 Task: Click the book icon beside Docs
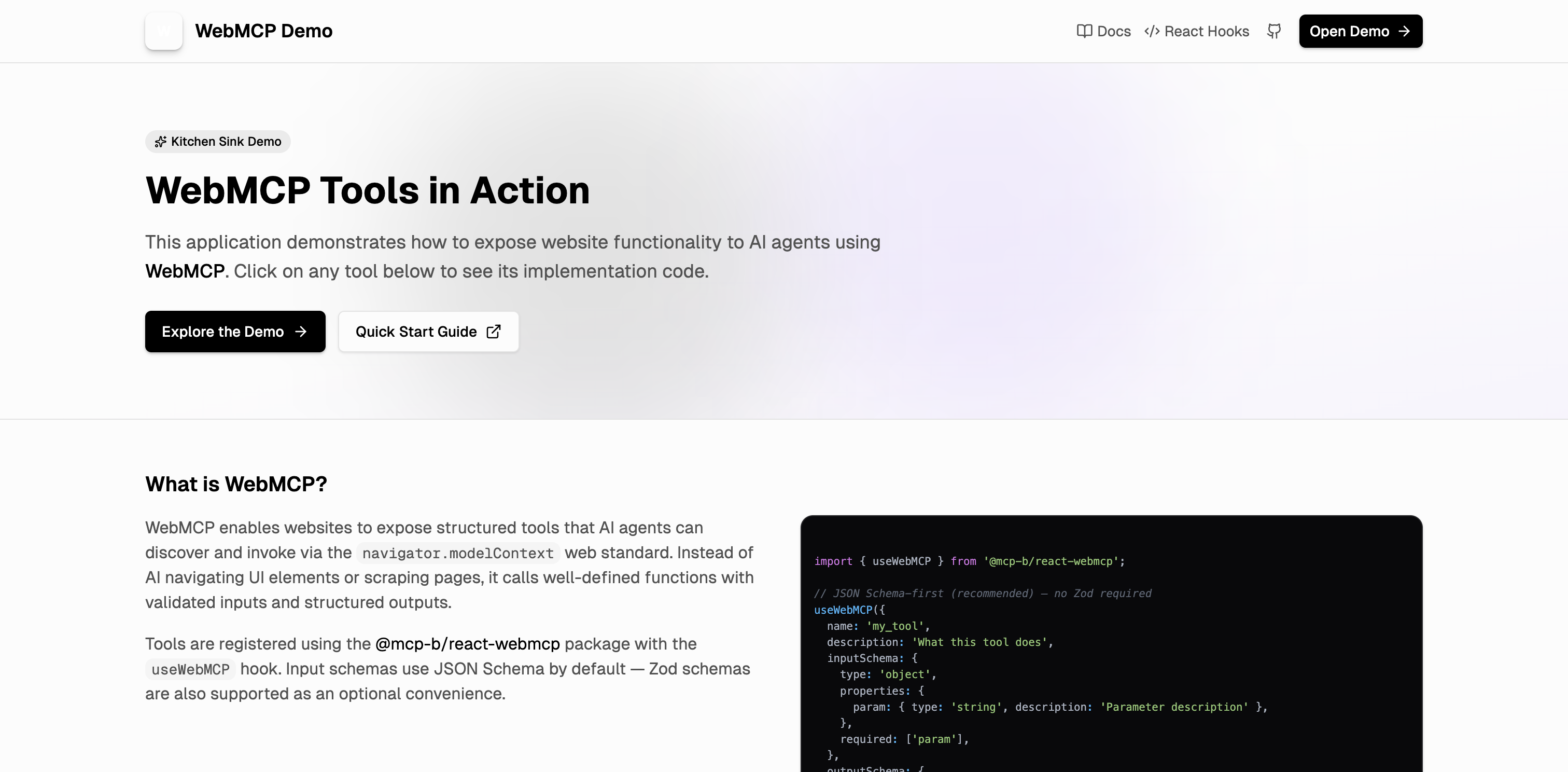tap(1085, 31)
